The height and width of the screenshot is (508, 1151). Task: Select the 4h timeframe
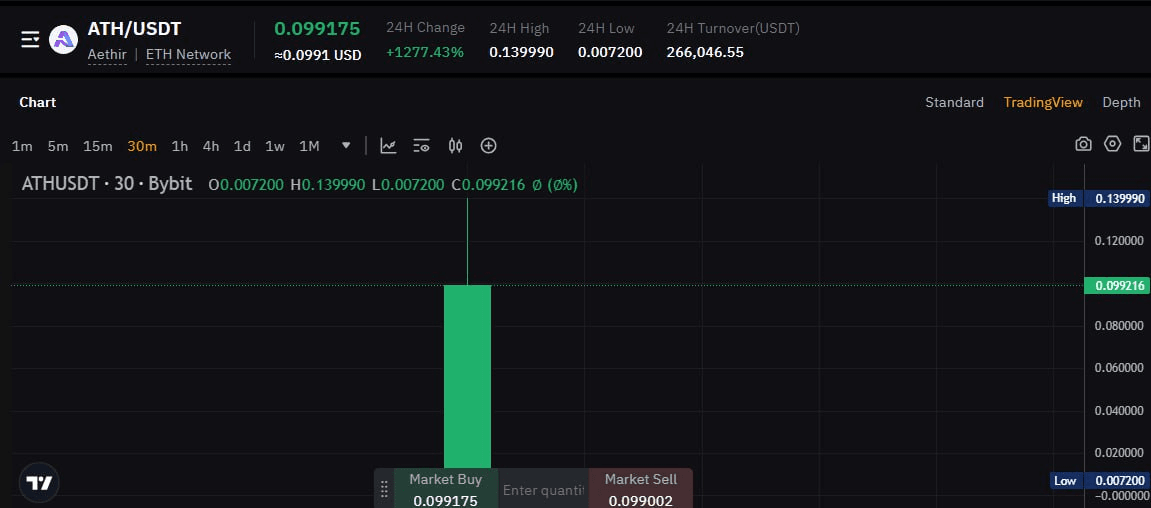point(211,146)
